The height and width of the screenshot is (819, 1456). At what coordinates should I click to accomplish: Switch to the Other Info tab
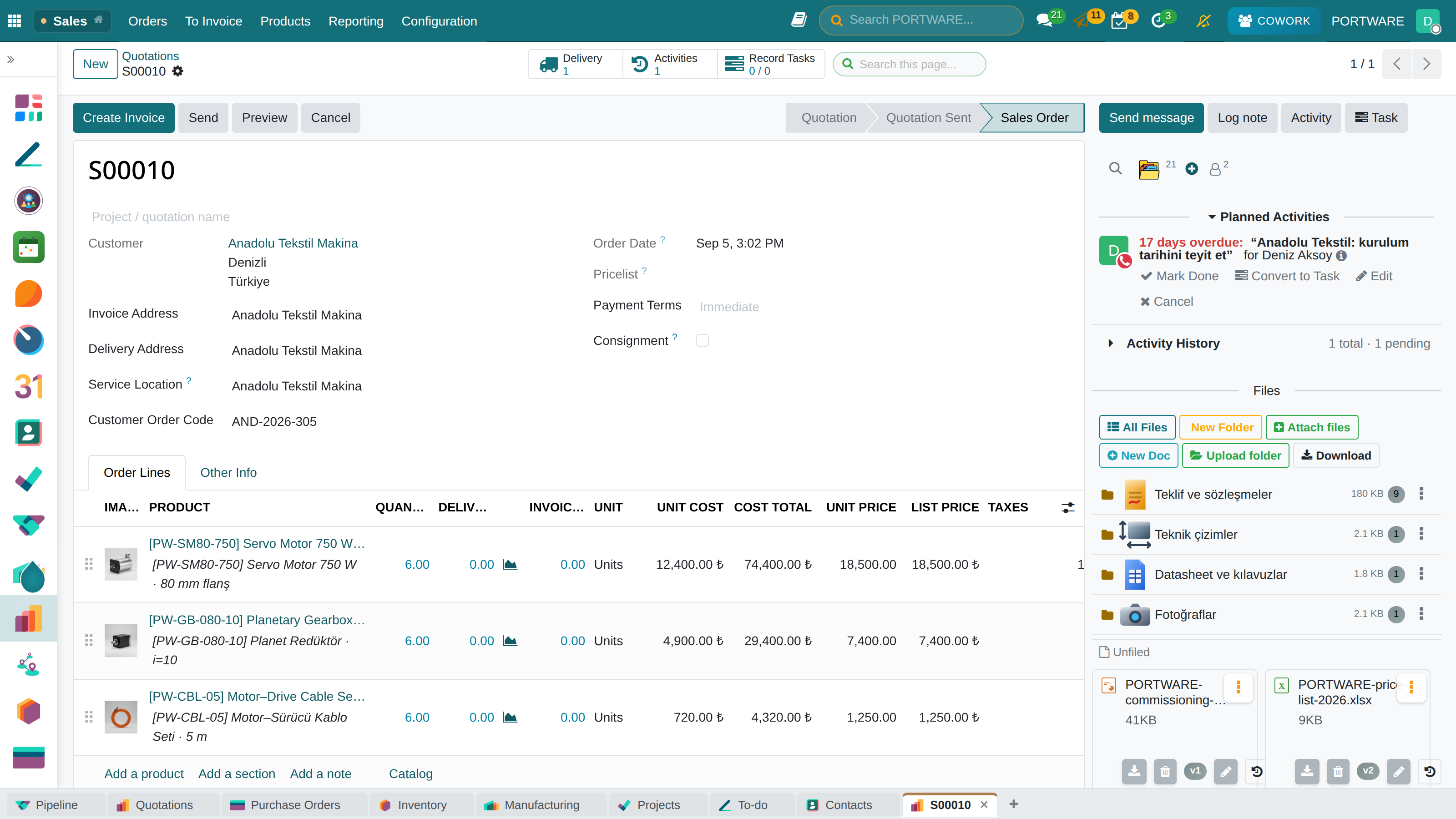[228, 473]
